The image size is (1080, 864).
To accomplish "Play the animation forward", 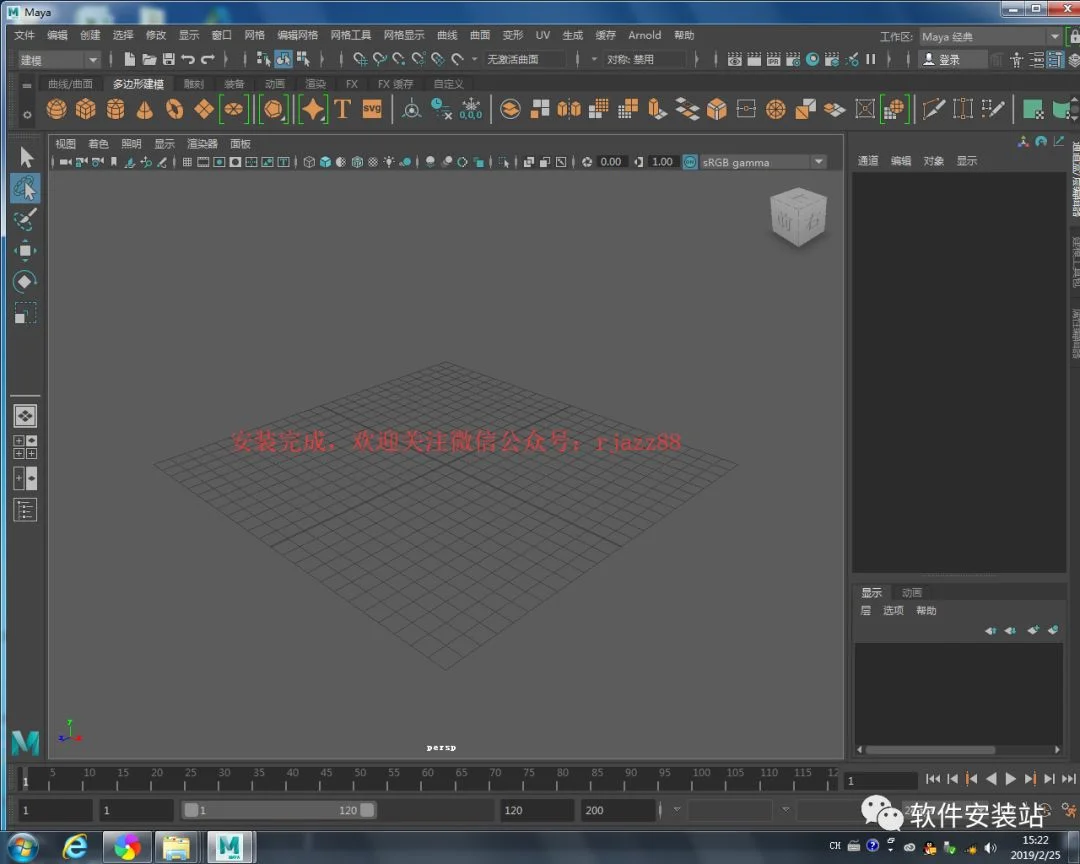I will (x=1010, y=779).
